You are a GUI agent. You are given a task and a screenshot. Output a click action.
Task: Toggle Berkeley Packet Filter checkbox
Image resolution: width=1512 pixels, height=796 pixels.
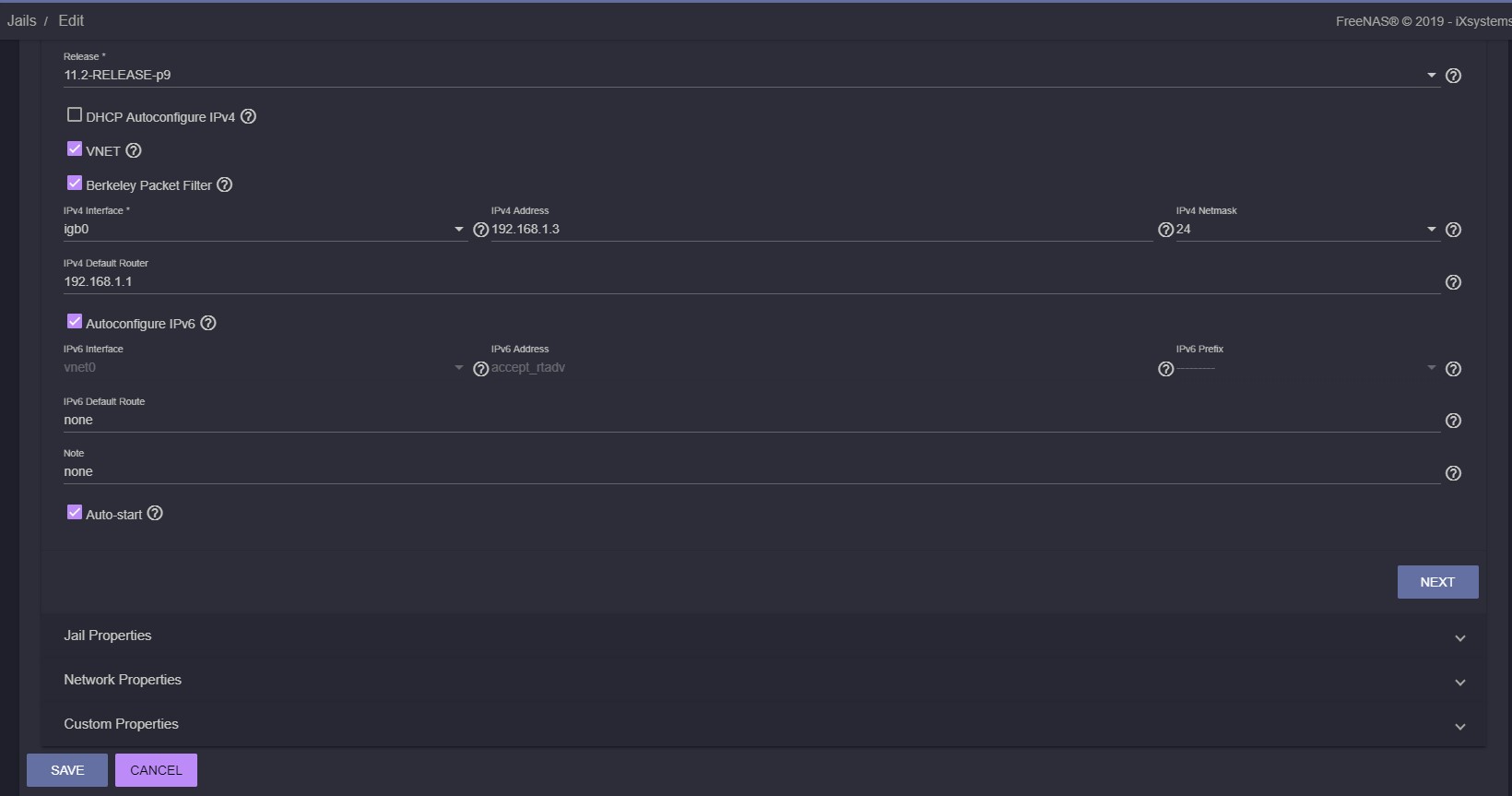coord(75,183)
